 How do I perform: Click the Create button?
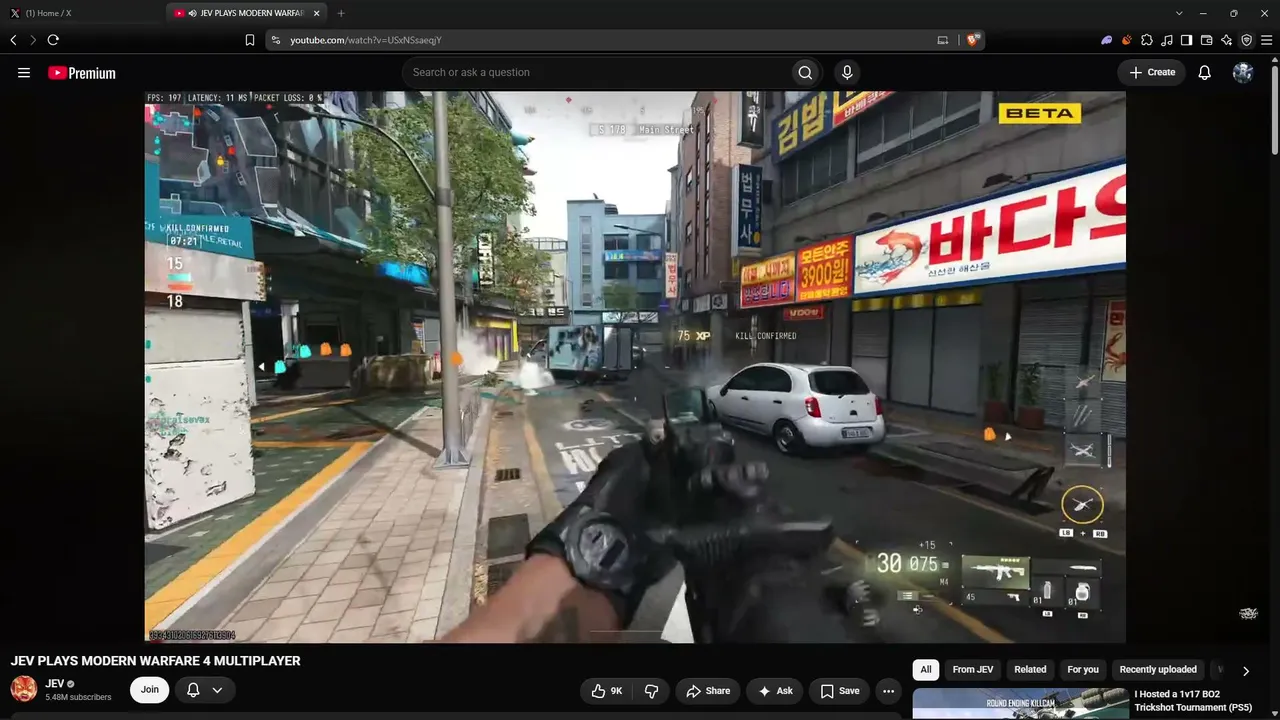pos(1152,72)
